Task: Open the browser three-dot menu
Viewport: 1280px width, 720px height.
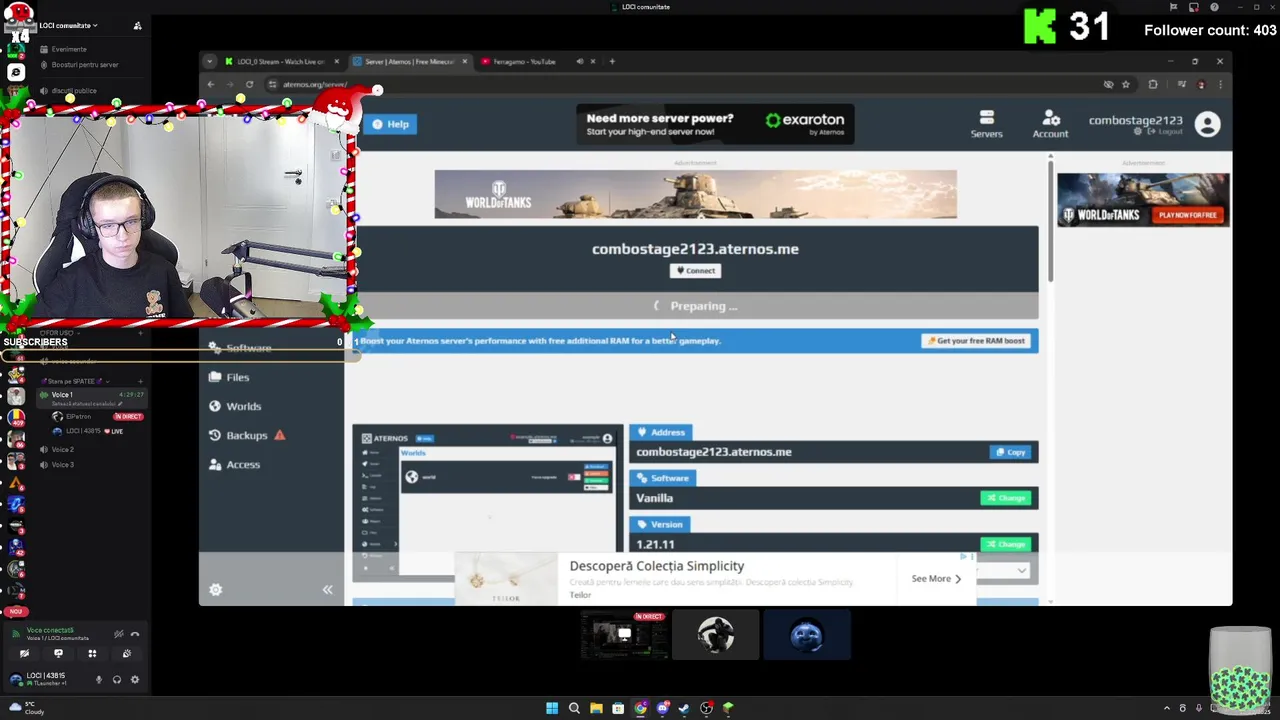Action: (x=1220, y=85)
